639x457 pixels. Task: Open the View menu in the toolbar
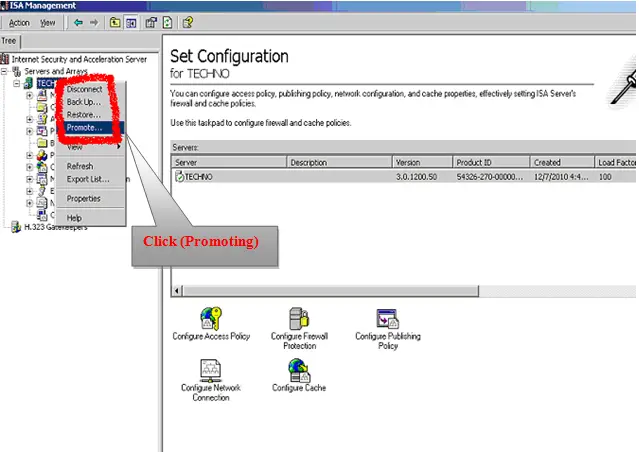point(48,23)
